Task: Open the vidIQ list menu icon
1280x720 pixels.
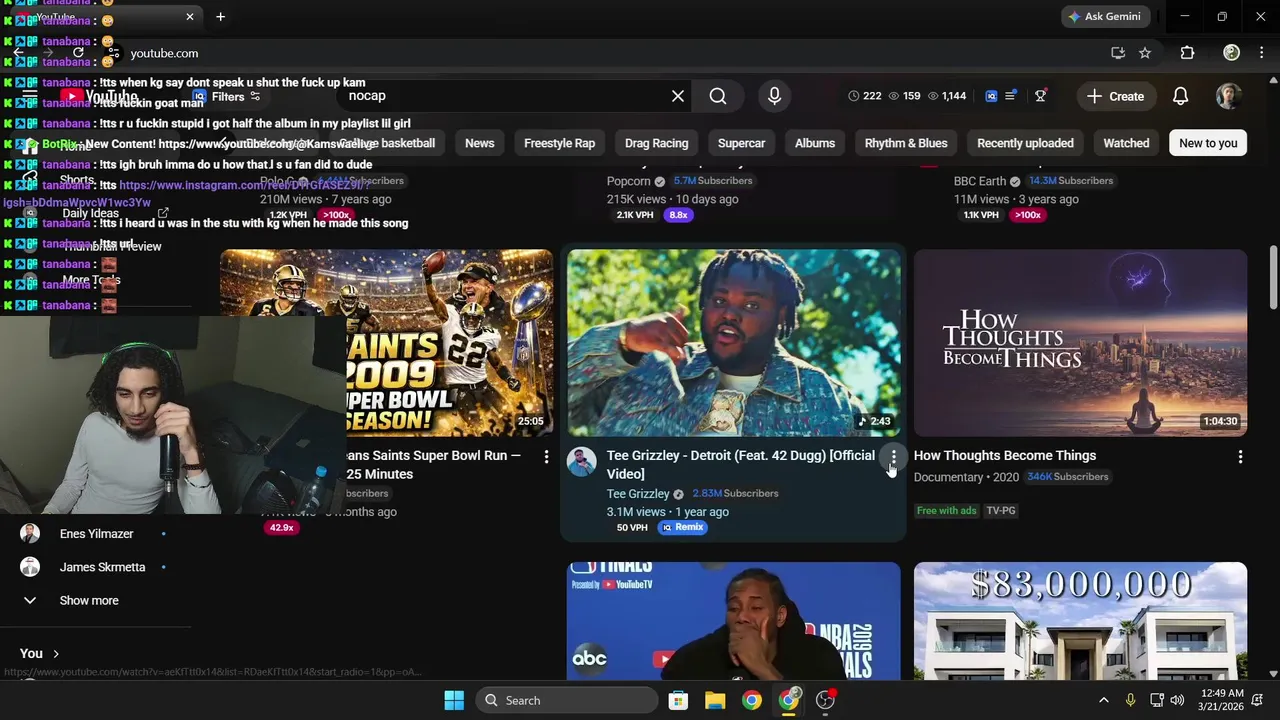Action: pyautogui.click(x=1010, y=96)
